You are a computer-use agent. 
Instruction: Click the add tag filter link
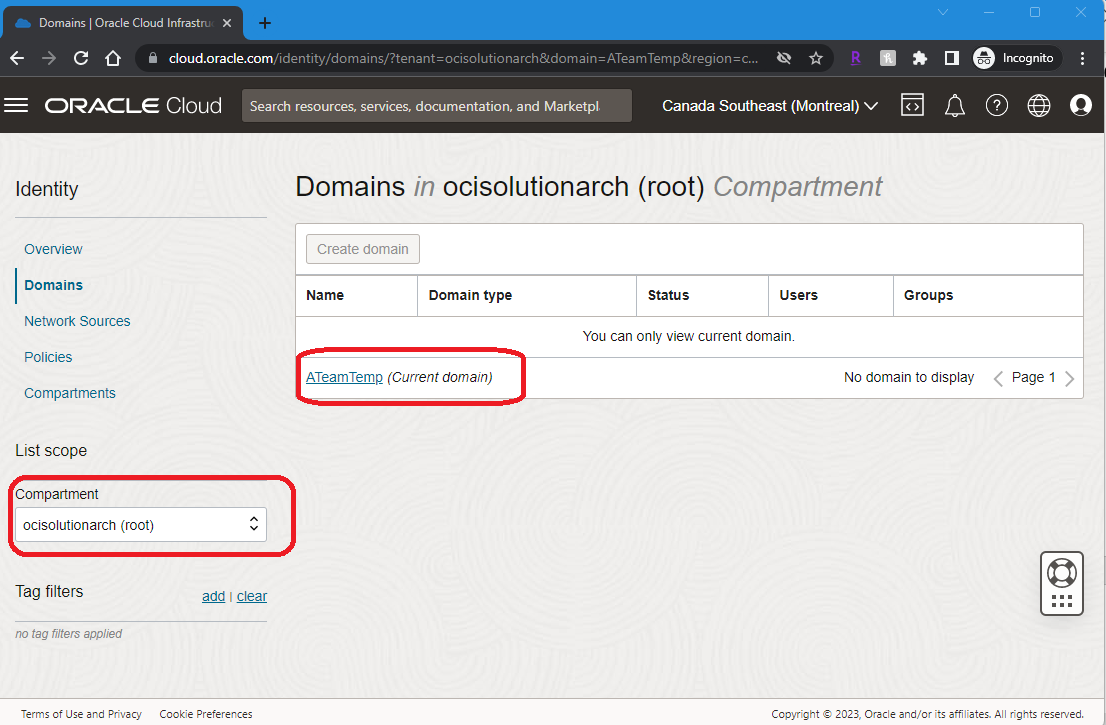point(213,596)
